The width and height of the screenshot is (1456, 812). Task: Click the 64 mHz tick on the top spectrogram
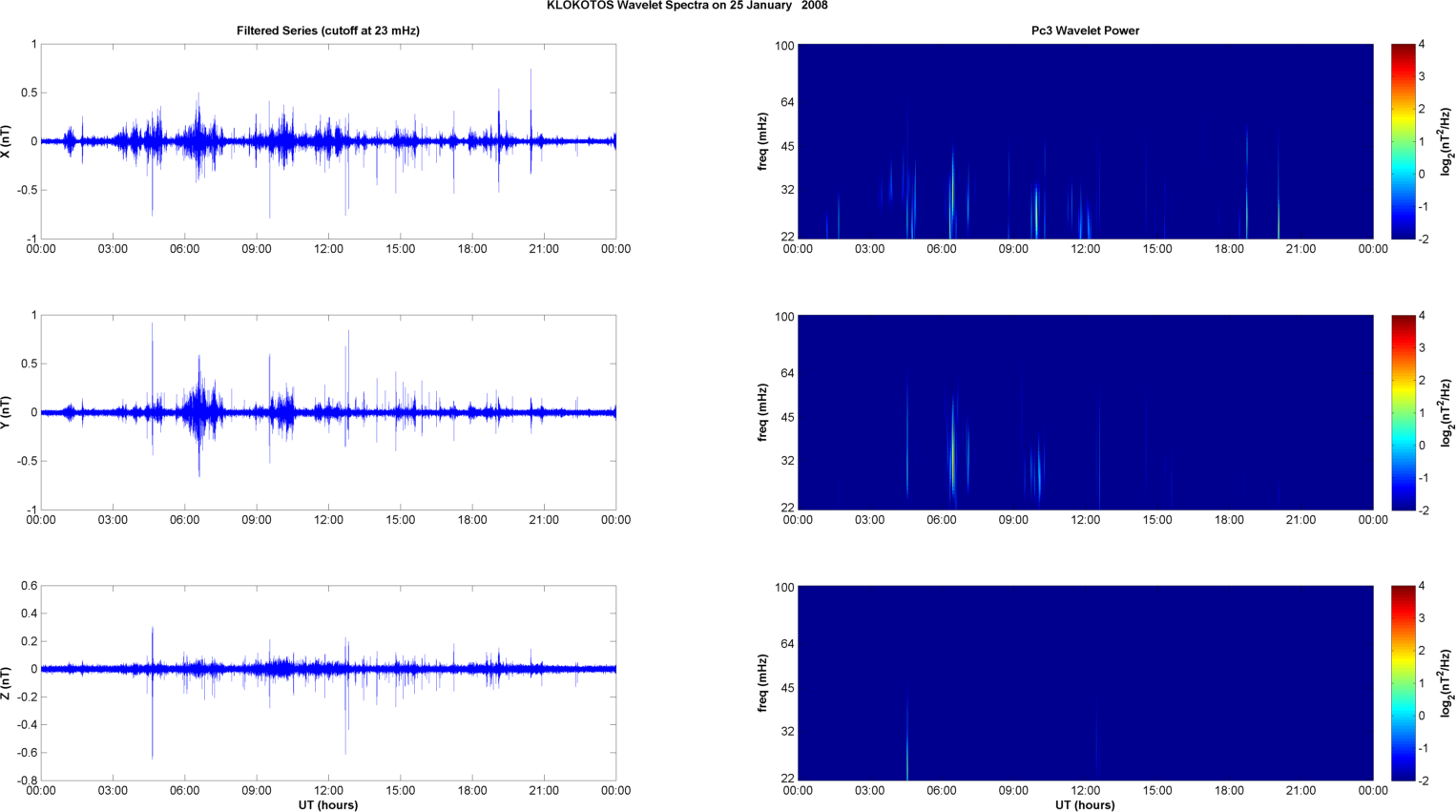pos(787,102)
